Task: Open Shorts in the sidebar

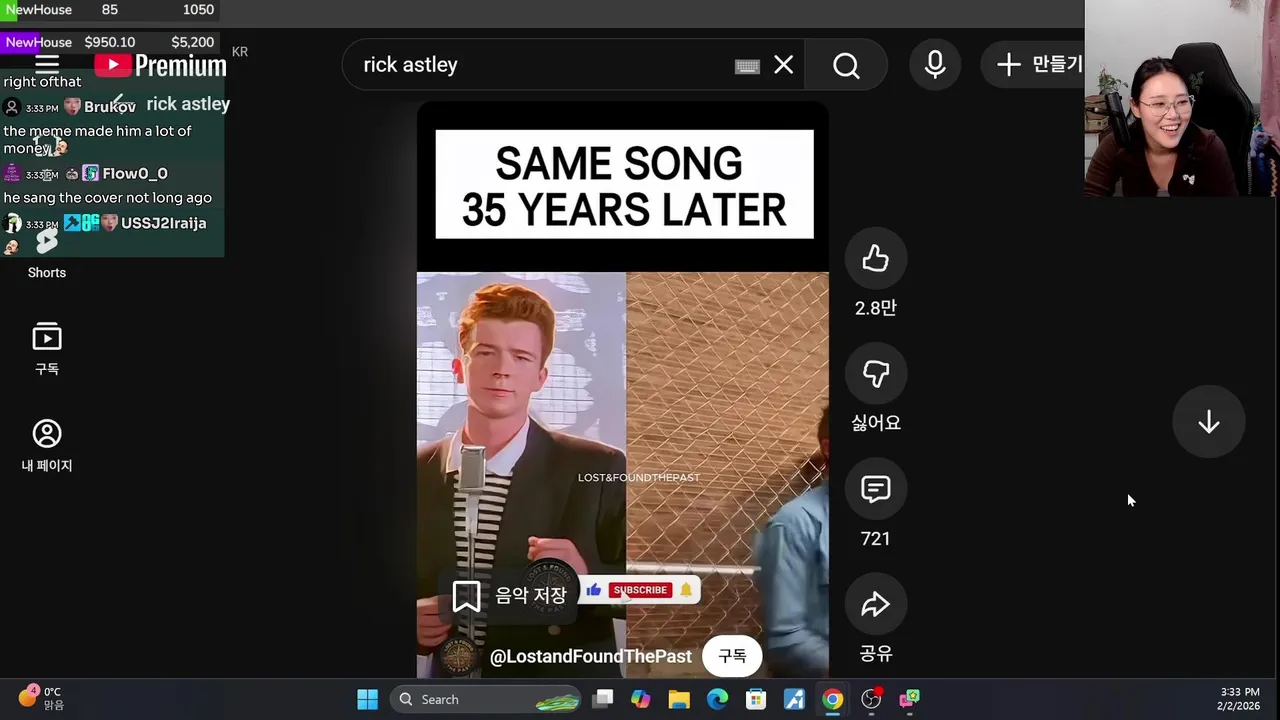Action: [x=47, y=254]
